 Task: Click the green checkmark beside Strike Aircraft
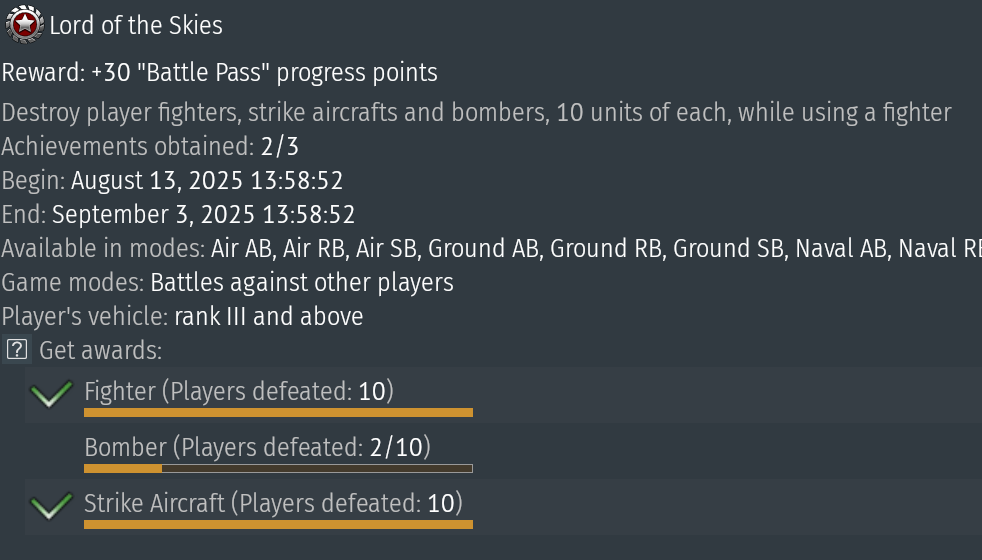pos(51,505)
